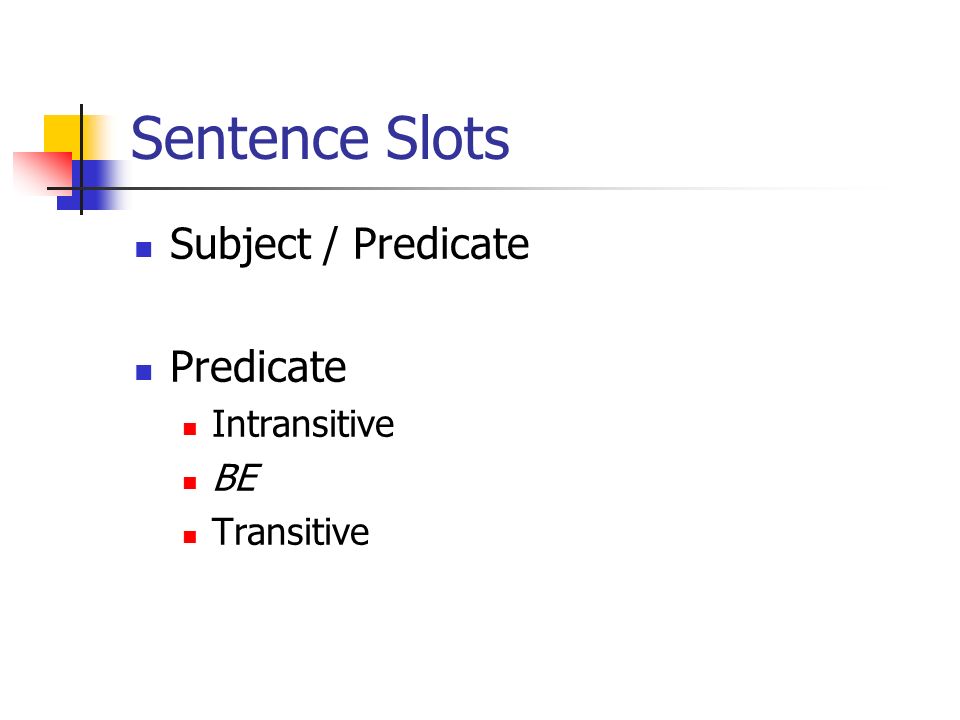Image resolution: width=960 pixels, height=720 pixels.
Task: Click the yellow square in title decoration
Action: pos(62,133)
